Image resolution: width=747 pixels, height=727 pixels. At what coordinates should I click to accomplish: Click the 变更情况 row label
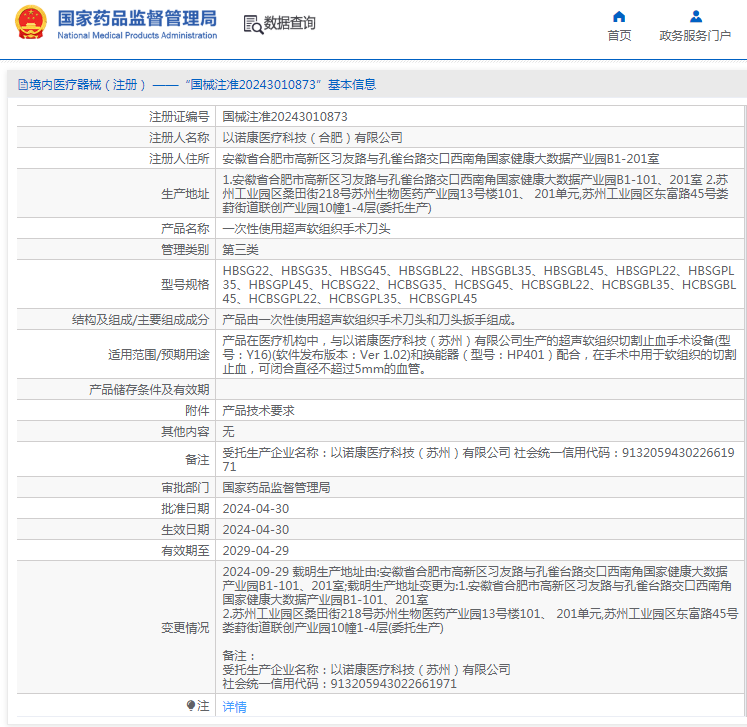coord(185,628)
